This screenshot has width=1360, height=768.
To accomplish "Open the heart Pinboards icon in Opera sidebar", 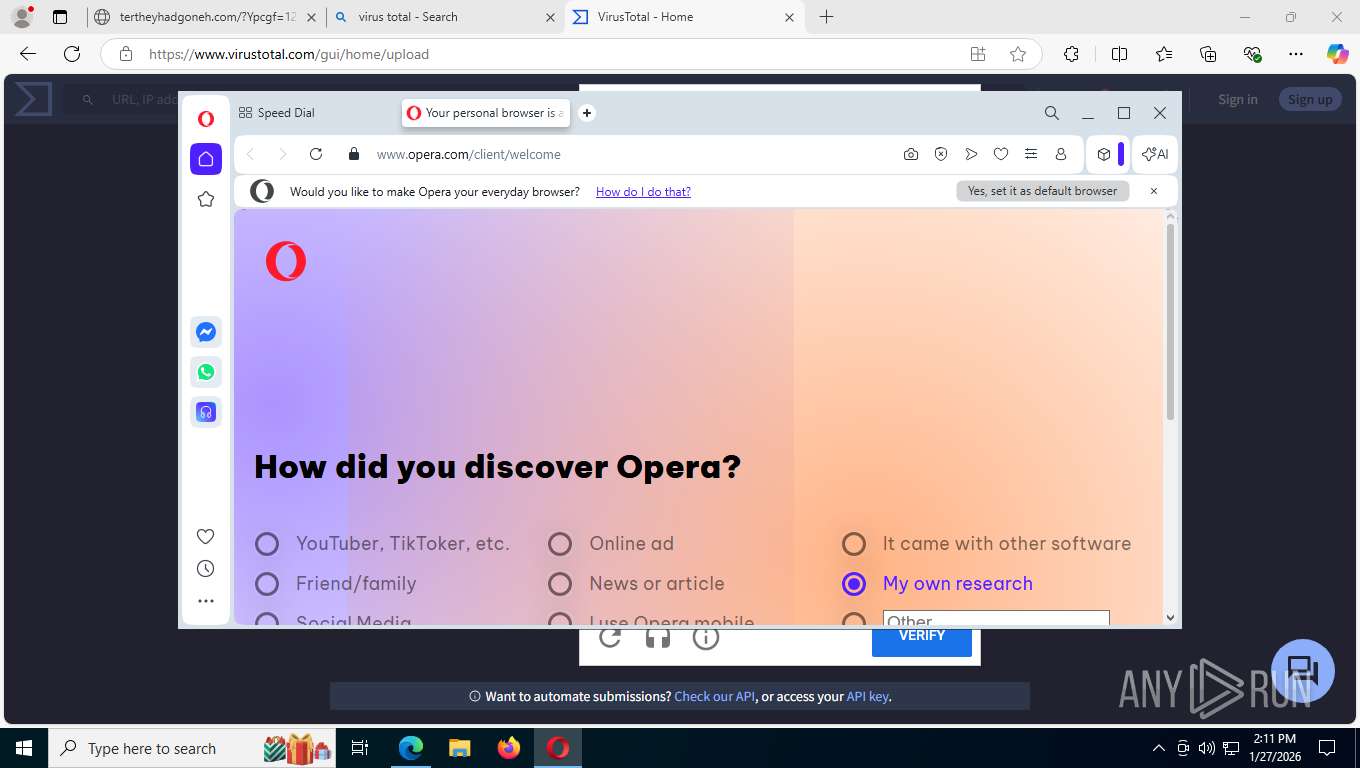I will pos(206,536).
